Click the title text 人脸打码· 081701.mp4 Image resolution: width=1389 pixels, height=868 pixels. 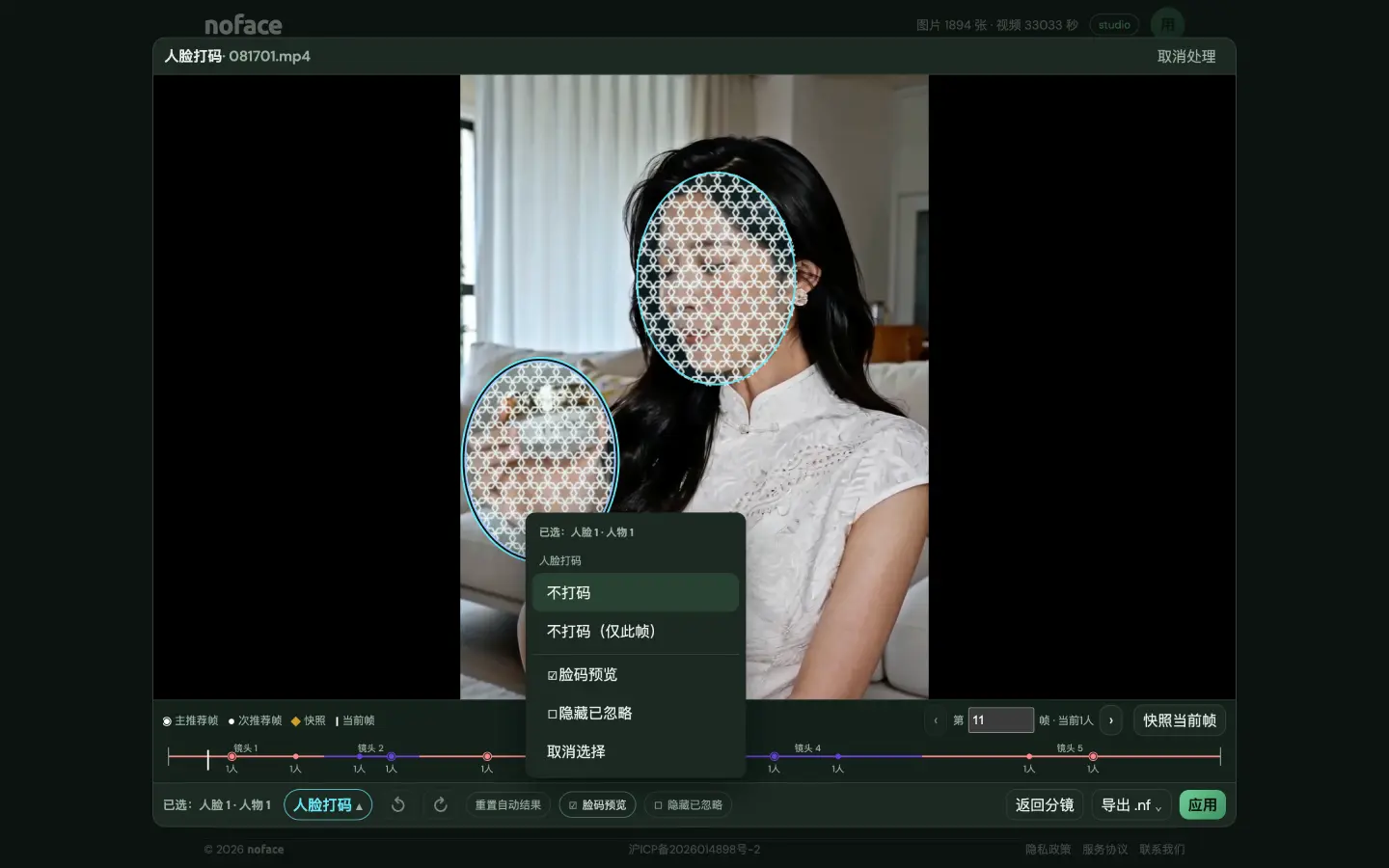(x=237, y=56)
